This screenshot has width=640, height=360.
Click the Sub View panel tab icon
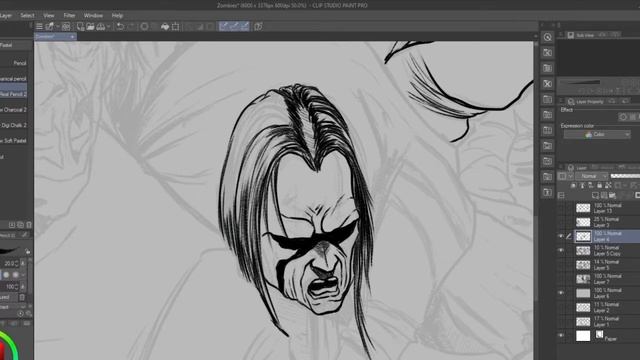571,35
